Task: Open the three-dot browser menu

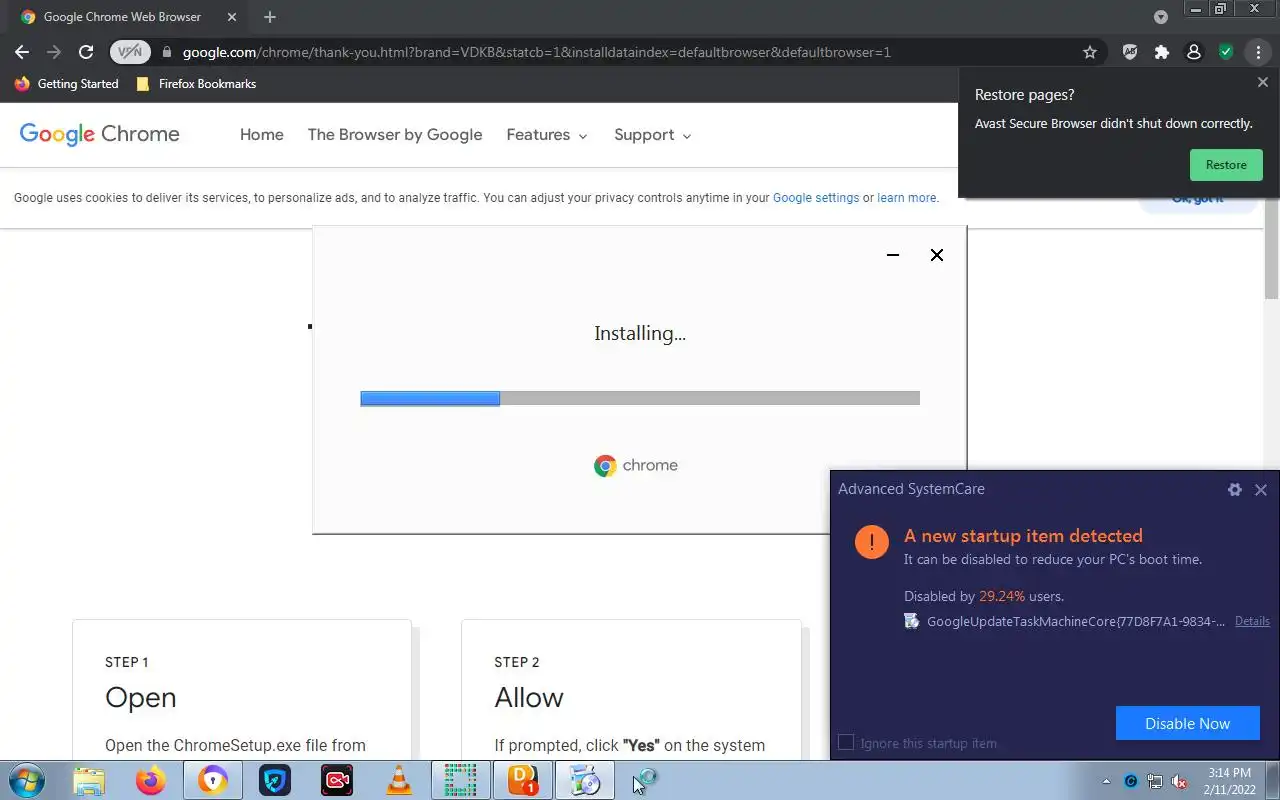Action: pos(1258,52)
